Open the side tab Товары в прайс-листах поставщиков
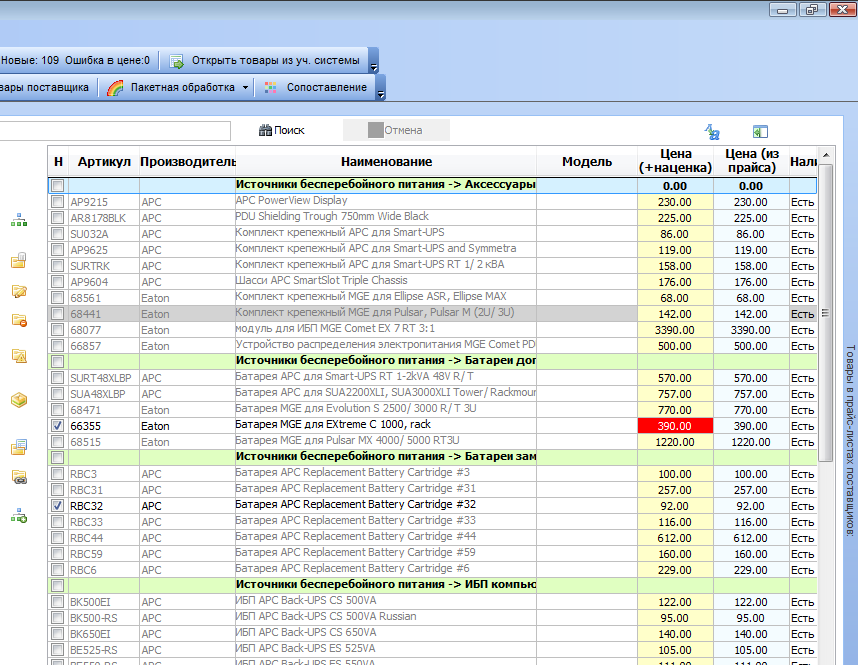The width and height of the screenshot is (858, 665). click(x=850, y=441)
